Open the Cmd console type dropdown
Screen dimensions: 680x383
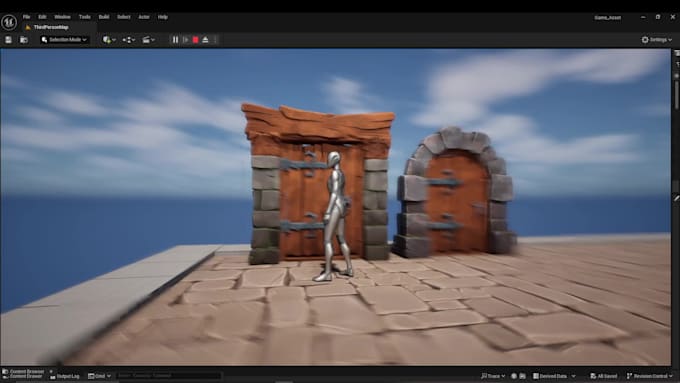click(99, 376)
